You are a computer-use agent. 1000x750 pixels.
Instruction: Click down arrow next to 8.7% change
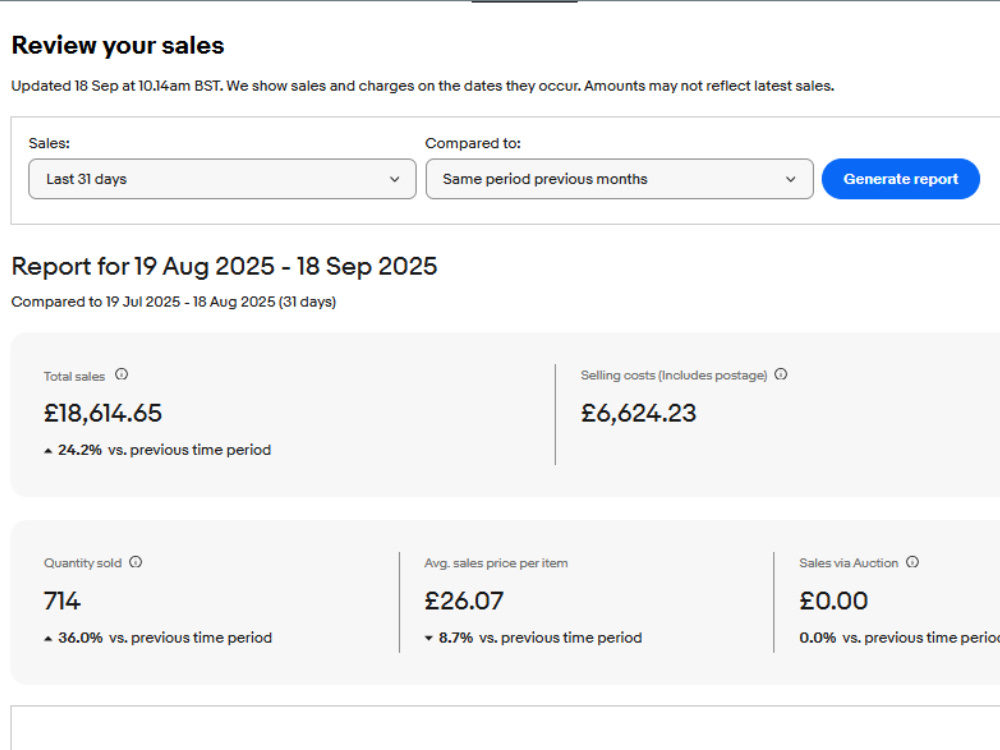click(429, 638)
